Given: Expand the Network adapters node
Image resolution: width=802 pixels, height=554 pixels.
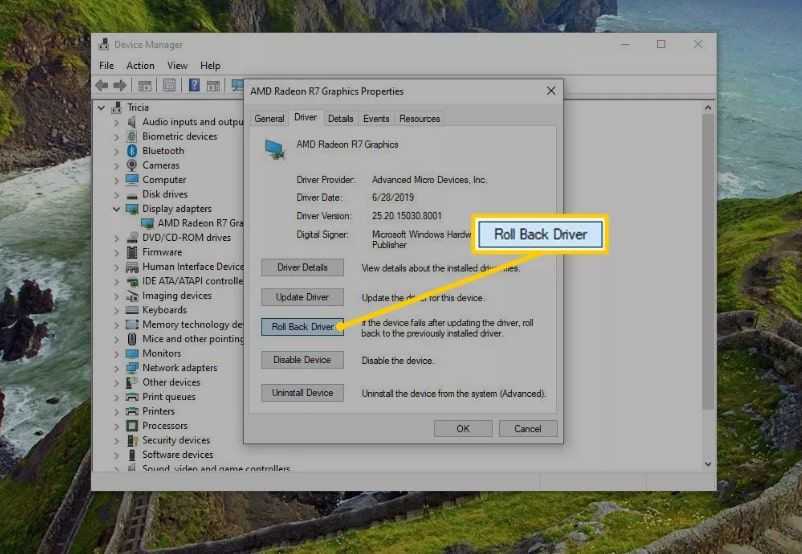Looking at the screenshot, I should coord(117,368).
